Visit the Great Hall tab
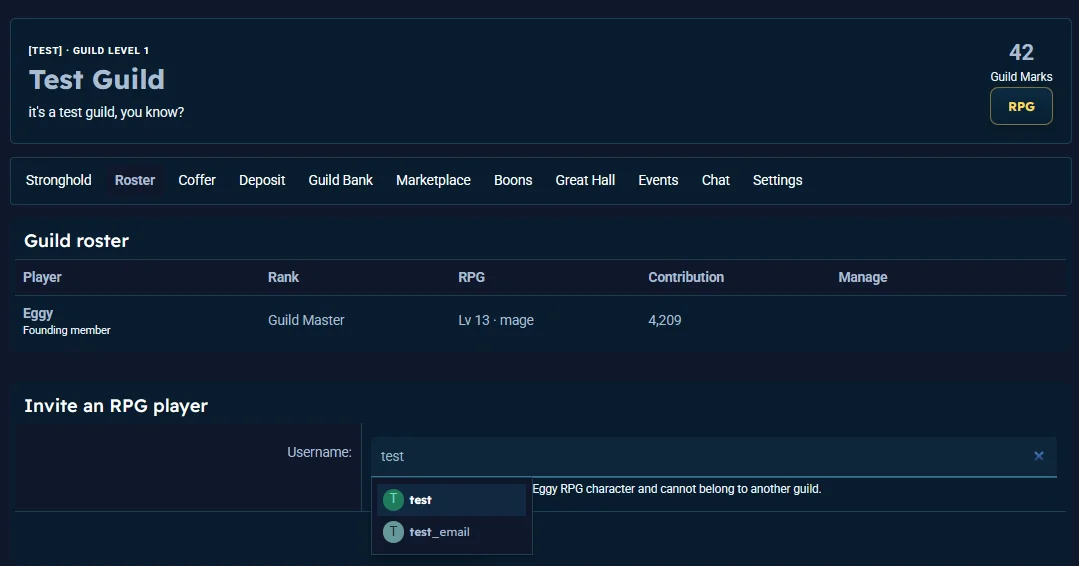The height and width of the screenshot is (566, 1079). click(x=585, y=180)
